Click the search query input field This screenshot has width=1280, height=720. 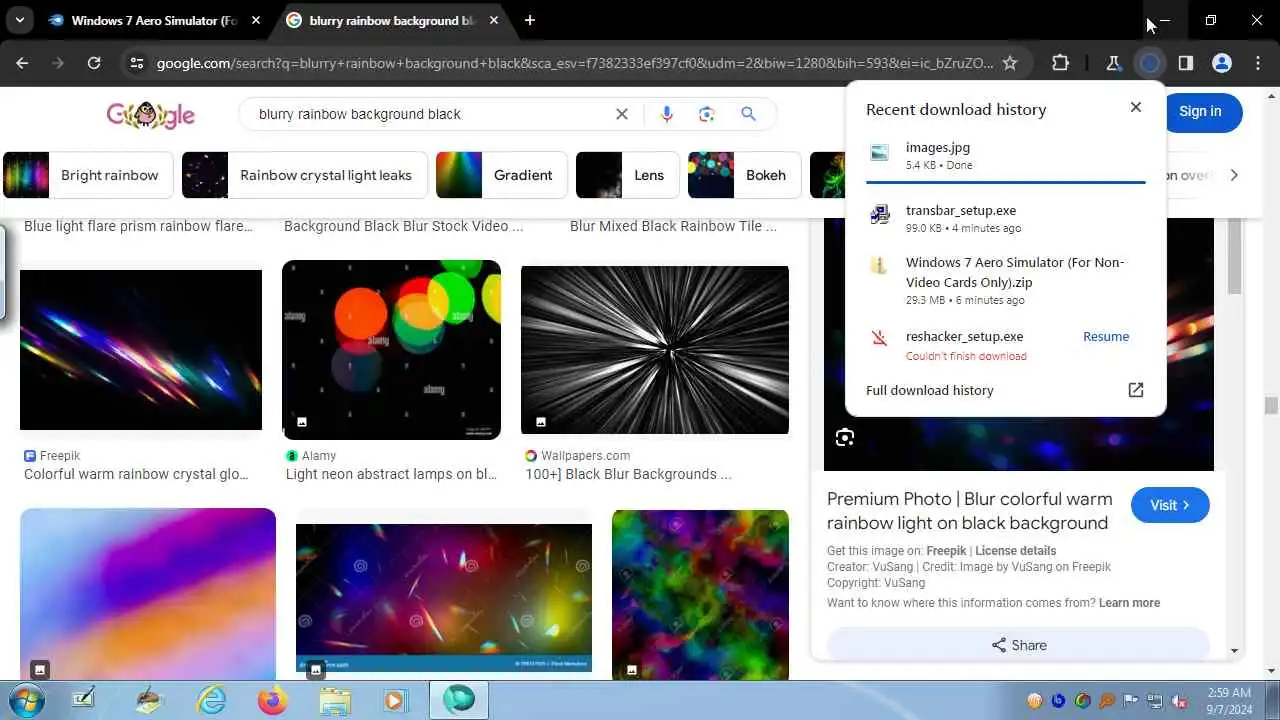coord(430,114)
